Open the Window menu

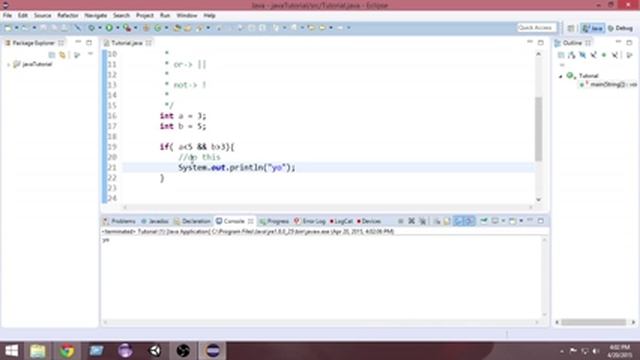pyautogui.click(x=187, y=16)
